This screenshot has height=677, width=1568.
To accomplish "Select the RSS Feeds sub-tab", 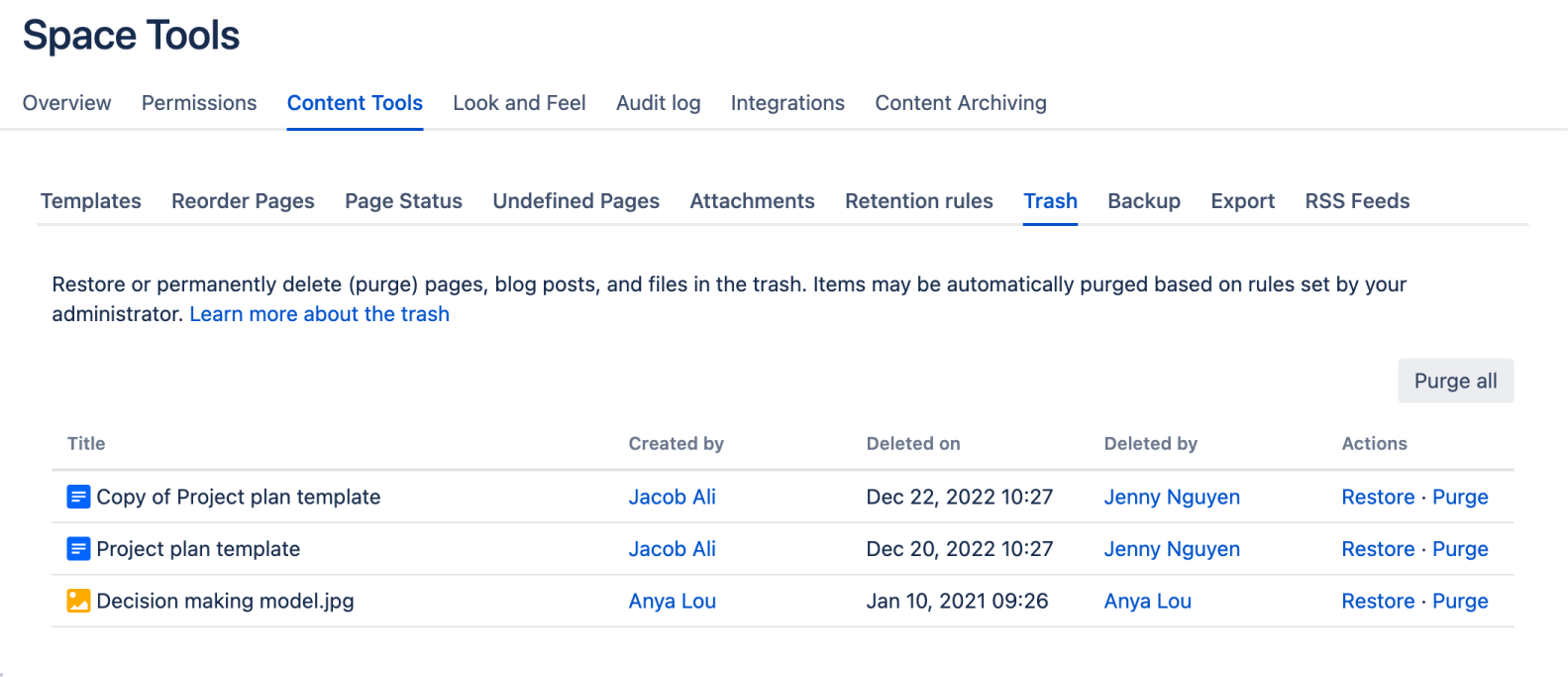I will click(x=1357, y=201).
